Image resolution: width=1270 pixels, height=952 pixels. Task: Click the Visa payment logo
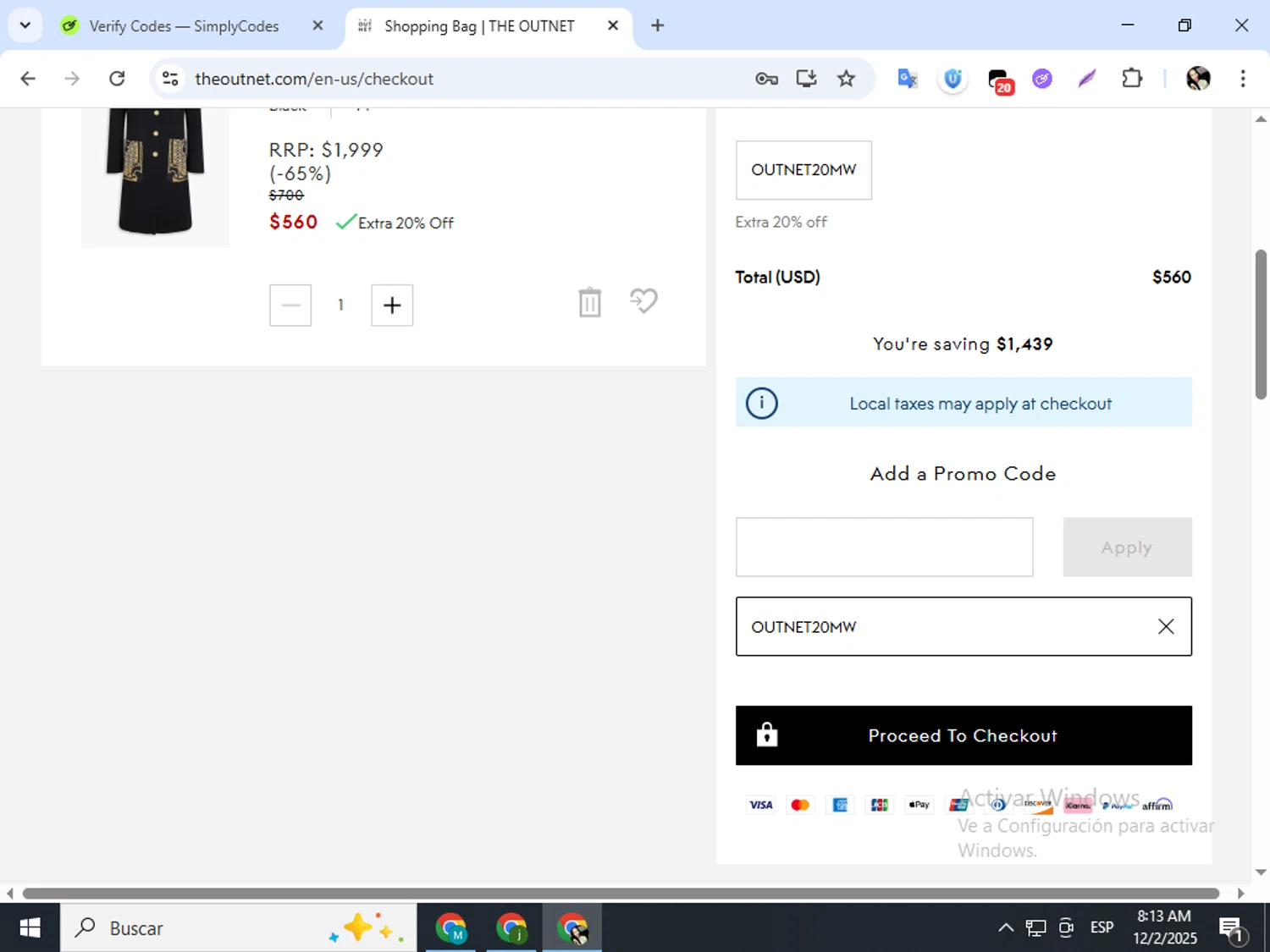click(x=761, y=805)
